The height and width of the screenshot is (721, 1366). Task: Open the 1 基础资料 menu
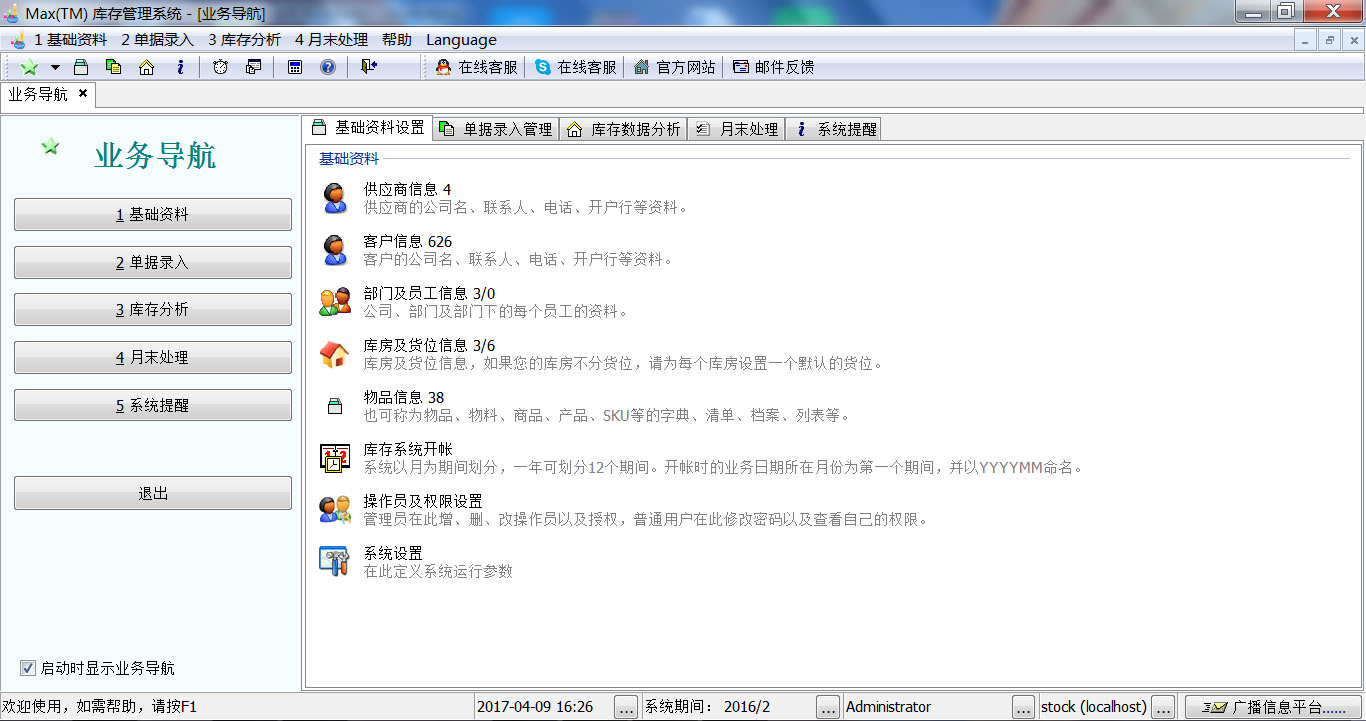pos(70,40)
